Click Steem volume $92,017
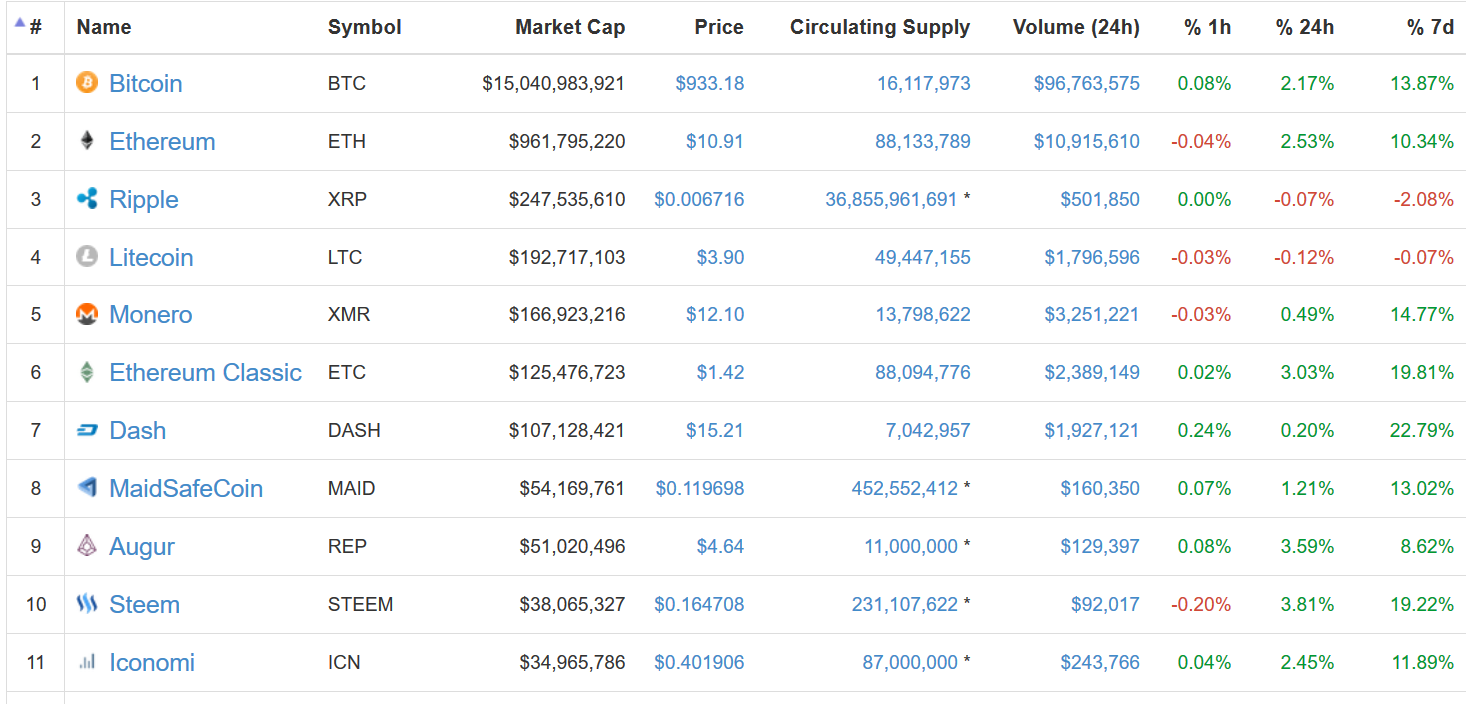The image size is (1474, 704). [x=1103, y=604]
